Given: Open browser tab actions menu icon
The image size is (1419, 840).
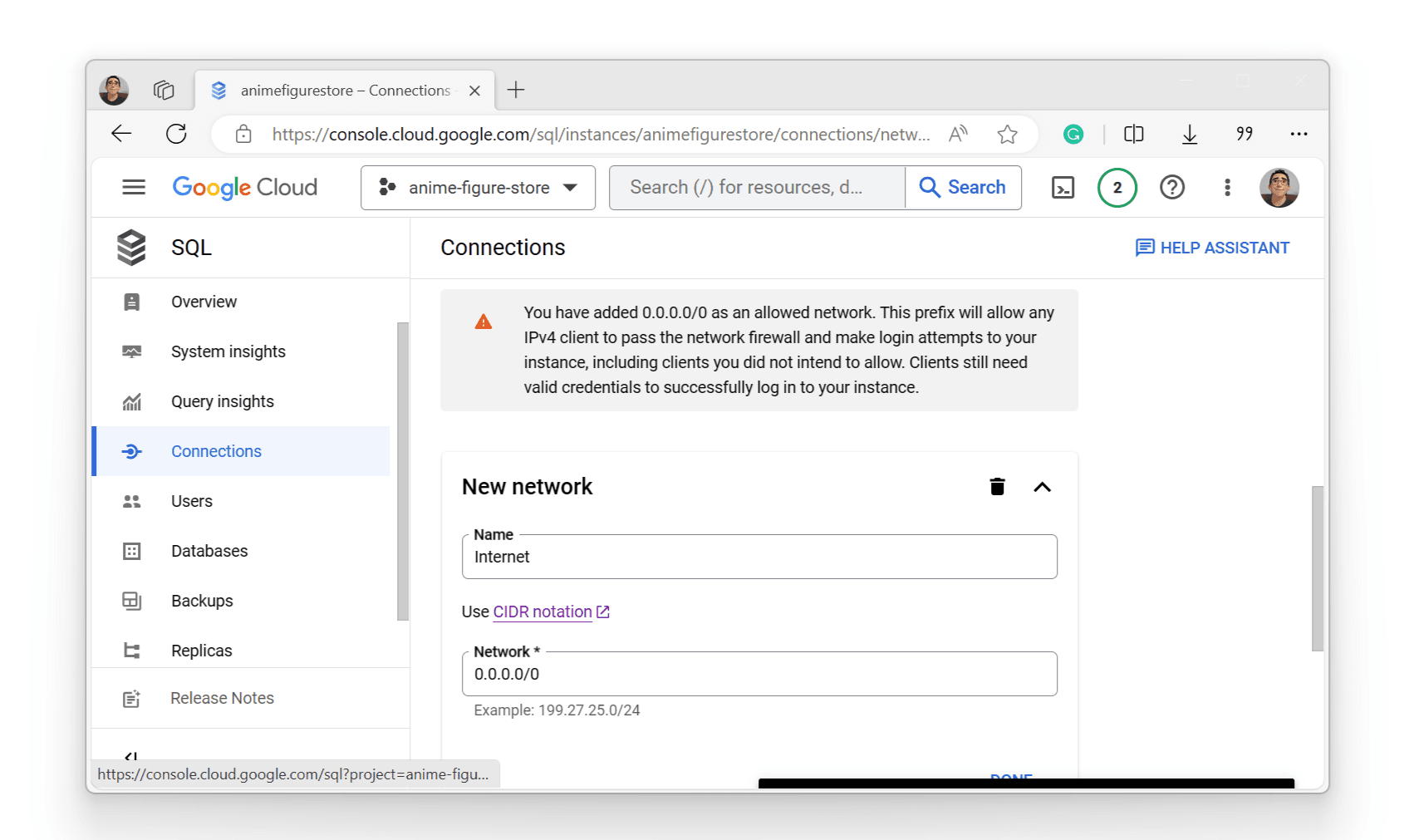Looking at the screenshot, I should (164, 90).
